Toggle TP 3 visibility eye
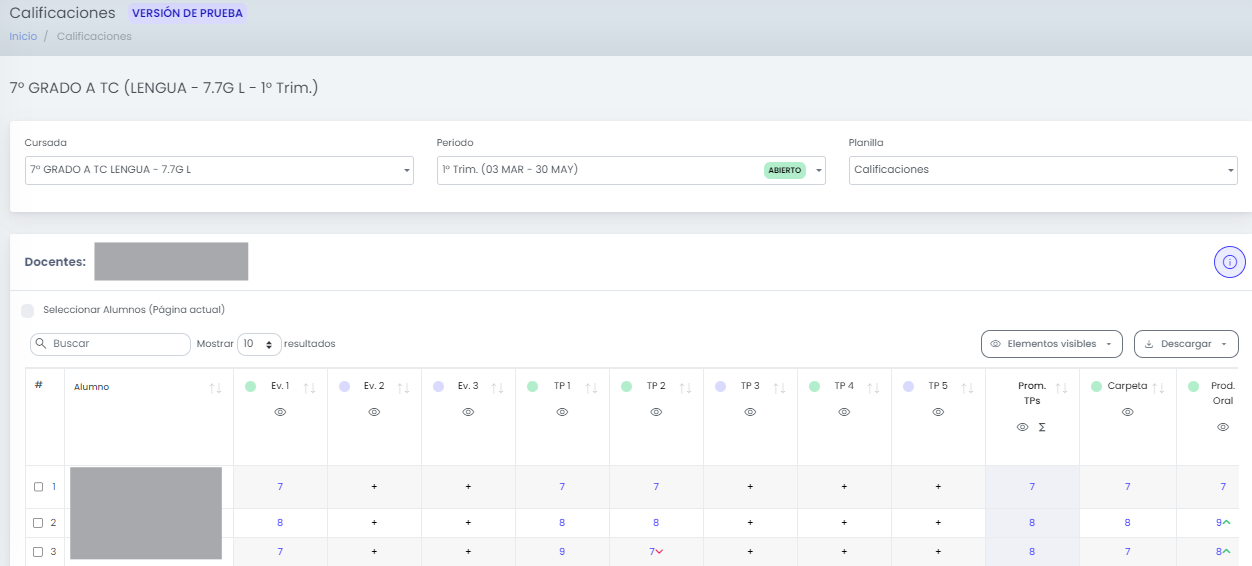This screenshot has height=566, width=1252. pos(750,412)
